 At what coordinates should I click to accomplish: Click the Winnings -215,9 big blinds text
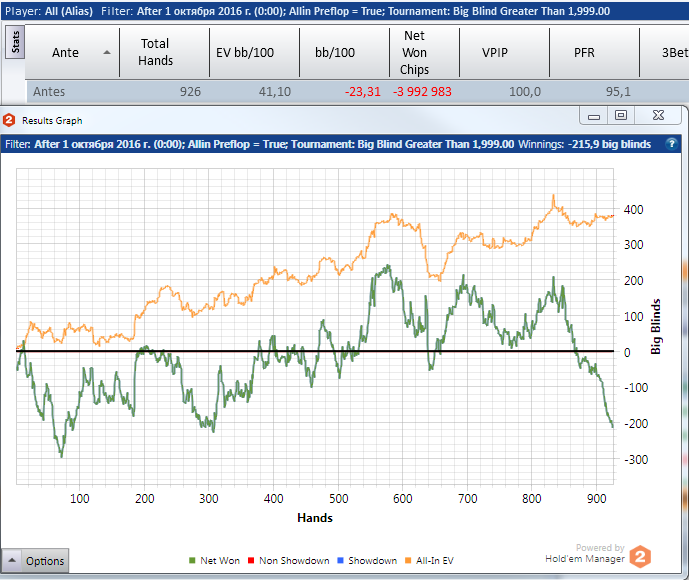point(584,144)
